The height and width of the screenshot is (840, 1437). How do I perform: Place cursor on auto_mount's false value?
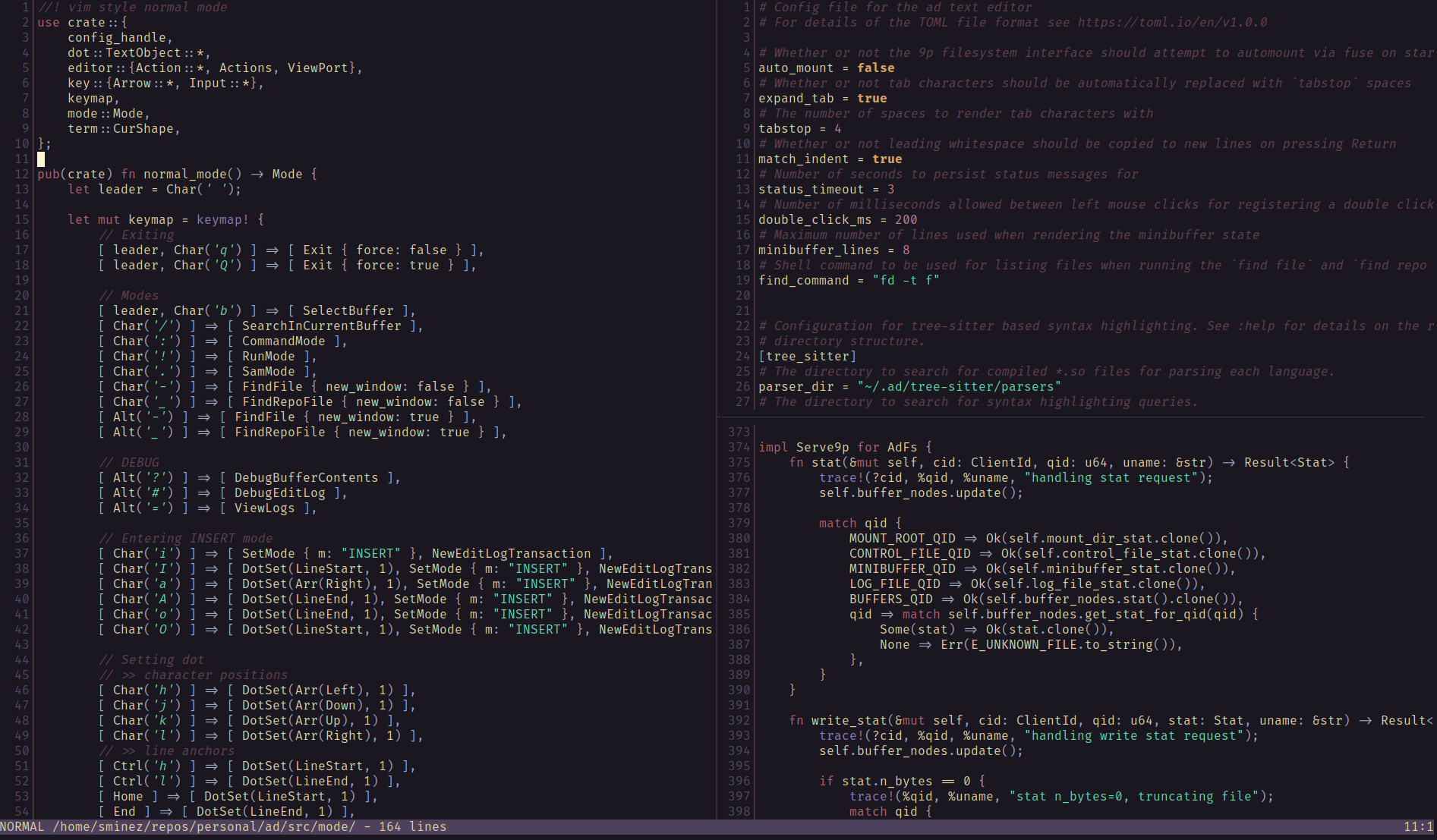pyautogui.click(x=875, y=68)
